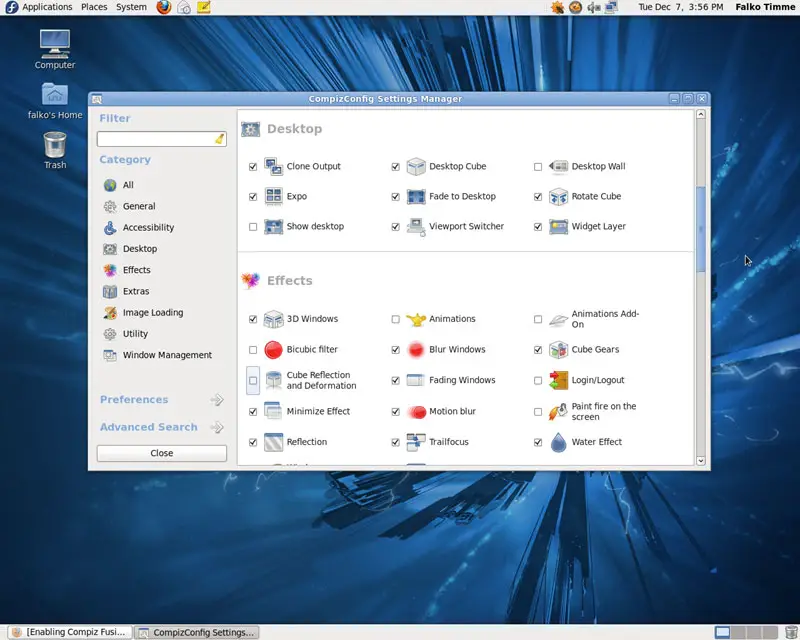Expand the Preferences section arrow
This screenshot has width=800, height=640.
pos(217,400)
